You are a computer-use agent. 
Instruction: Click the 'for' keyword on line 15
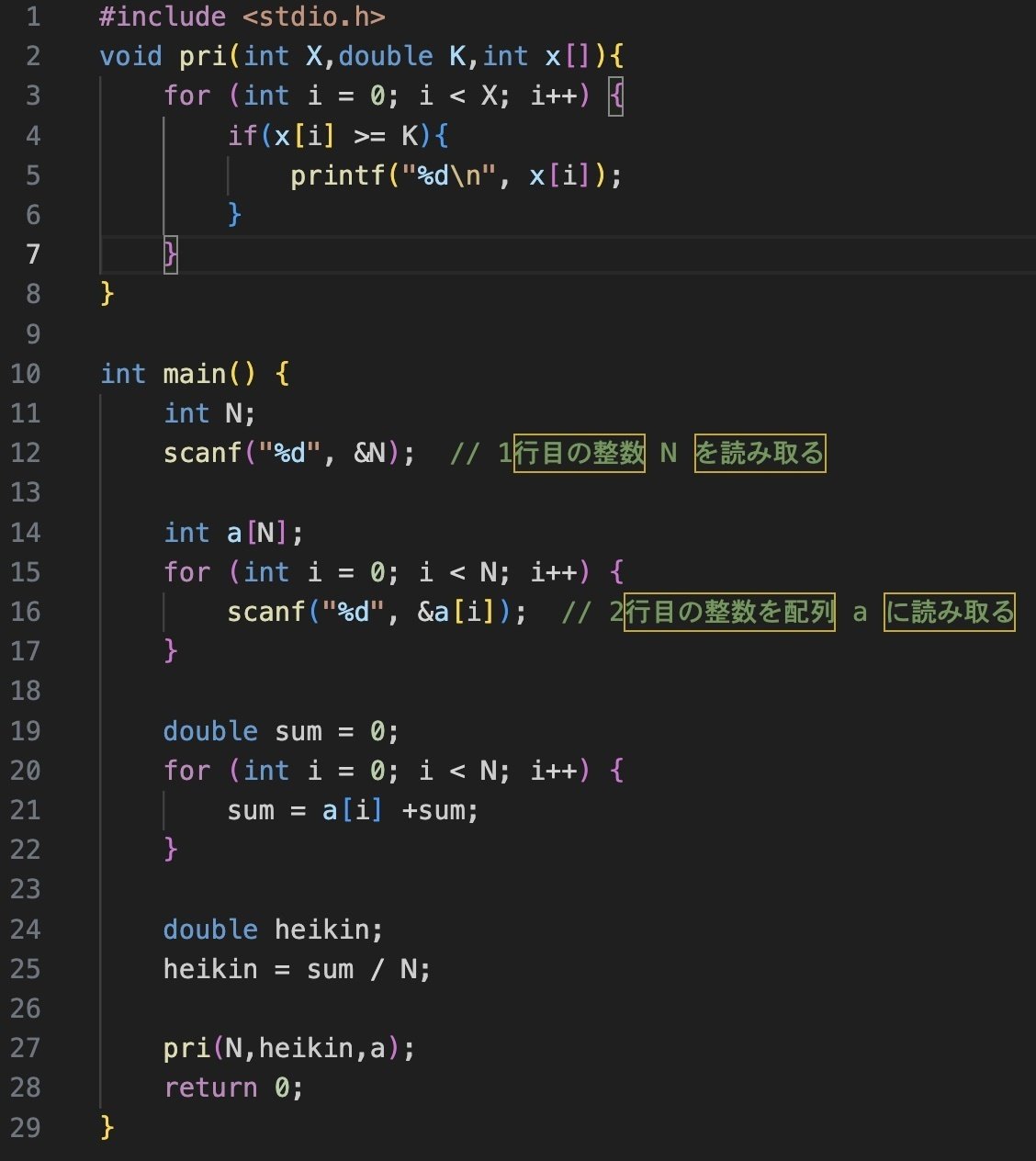click(x=187, y=572)
